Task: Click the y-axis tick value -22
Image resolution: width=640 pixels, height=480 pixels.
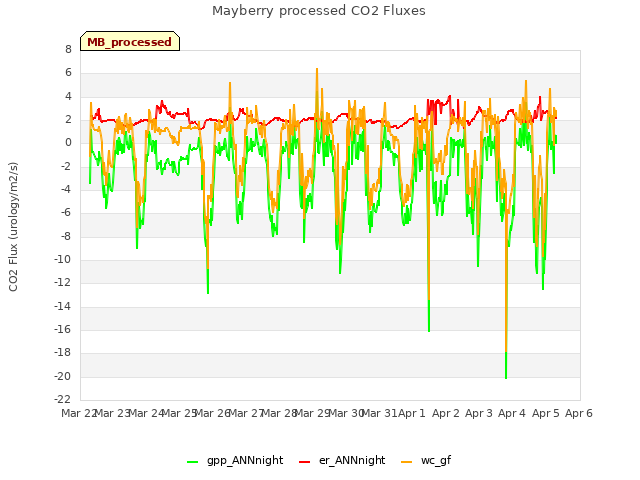Action: pos(62,399)
